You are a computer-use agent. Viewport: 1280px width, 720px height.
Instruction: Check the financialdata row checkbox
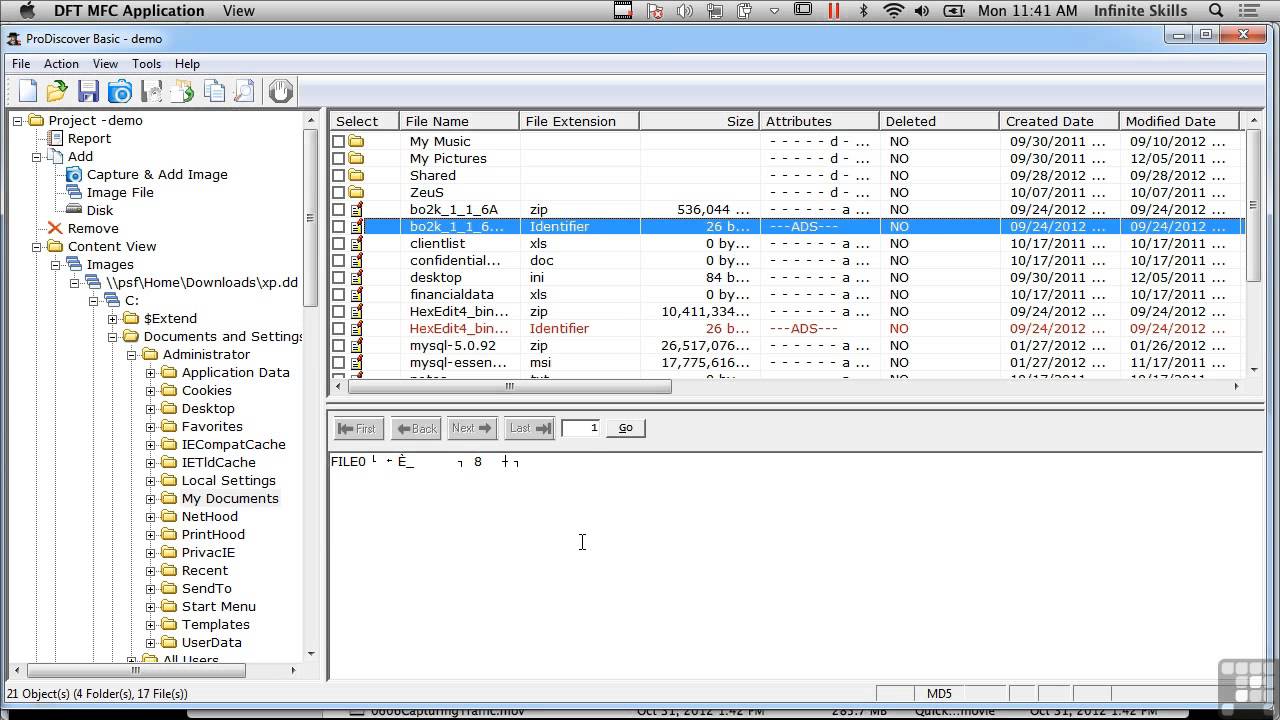(339, 294)
